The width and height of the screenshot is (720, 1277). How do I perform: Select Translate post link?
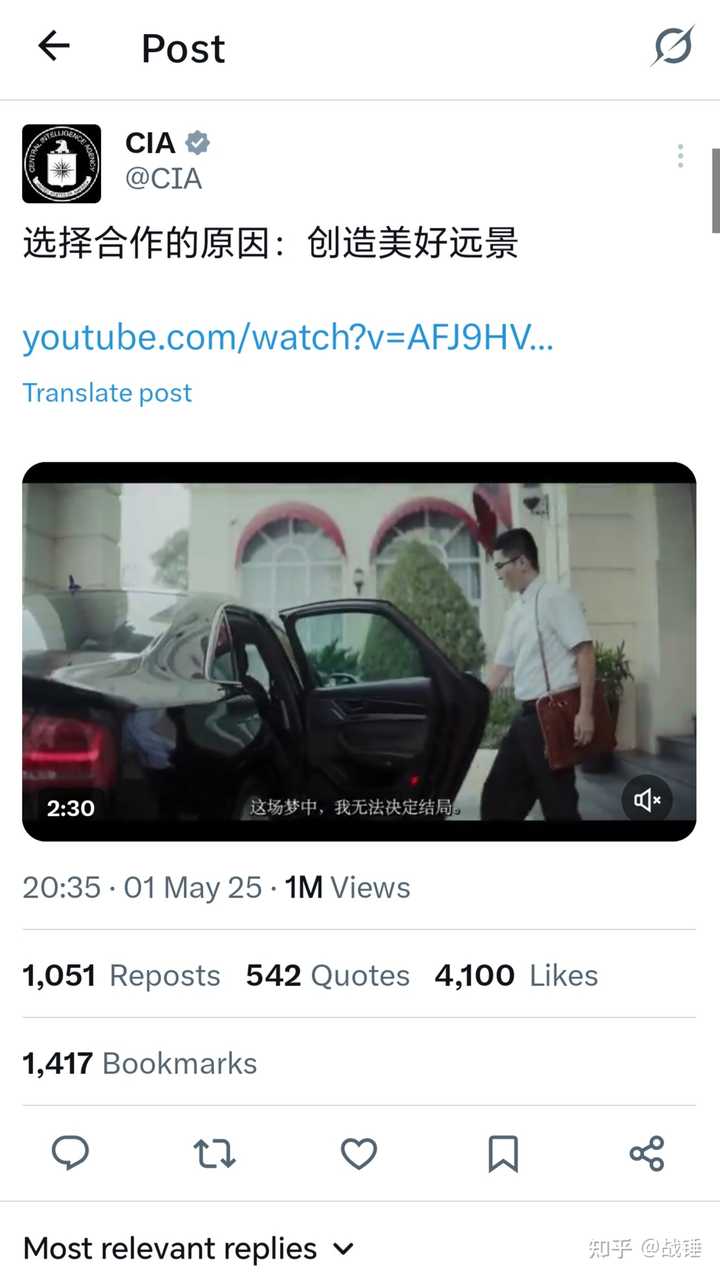pyautogui.click(x=107, y=393)
